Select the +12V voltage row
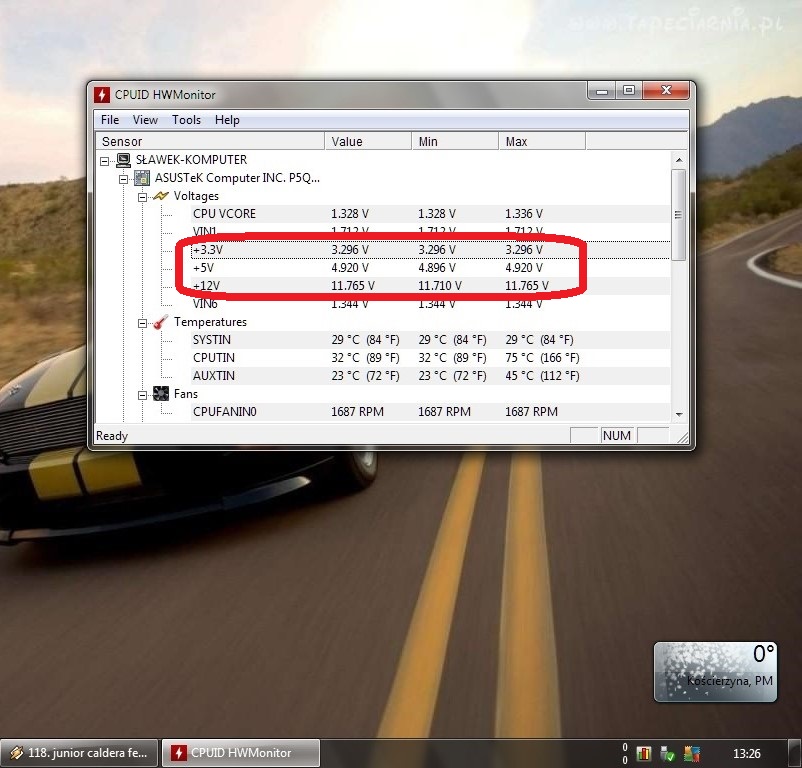 coord(430,285)
